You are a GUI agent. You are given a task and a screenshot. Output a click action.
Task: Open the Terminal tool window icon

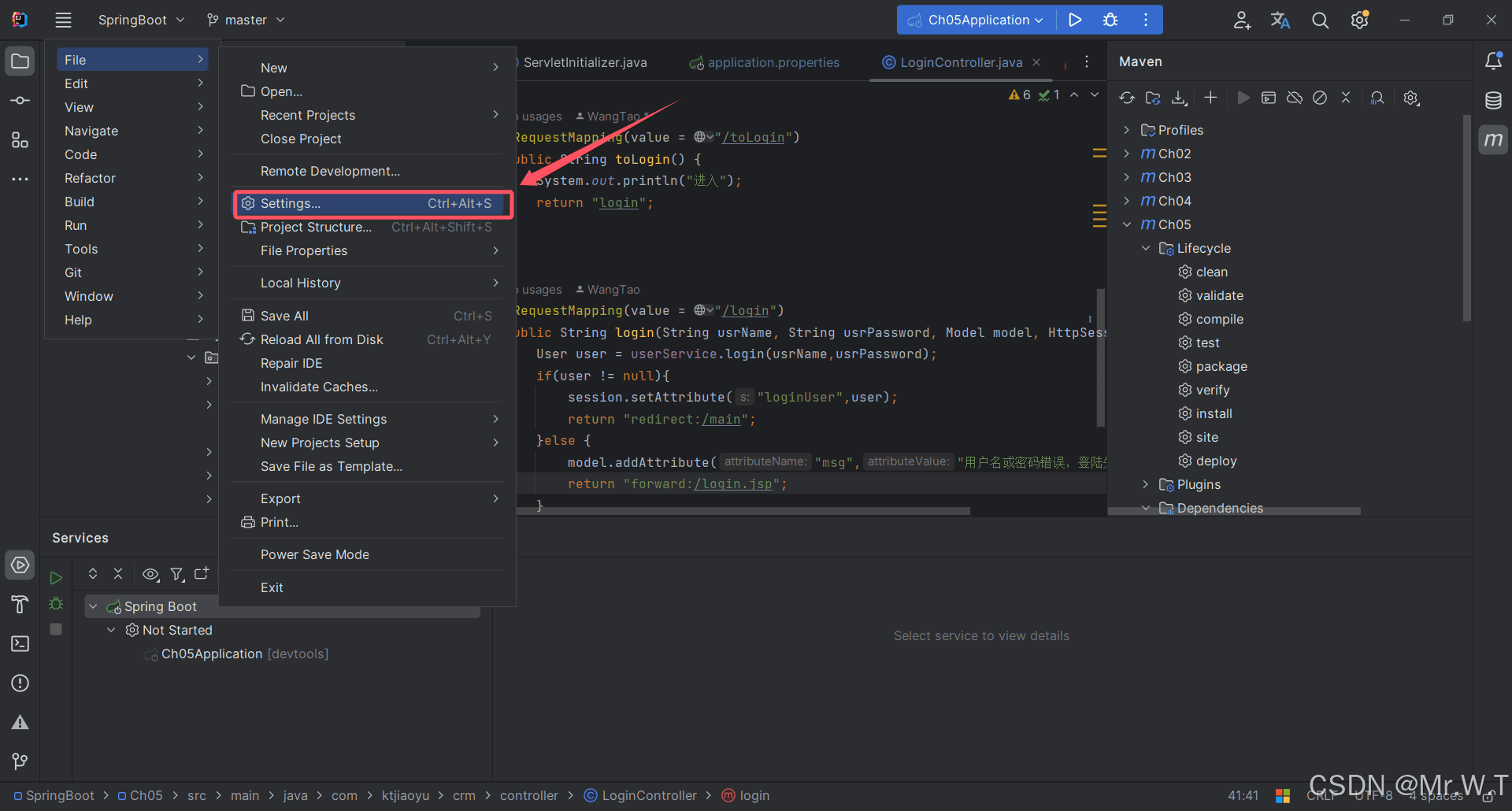[20, 643]
